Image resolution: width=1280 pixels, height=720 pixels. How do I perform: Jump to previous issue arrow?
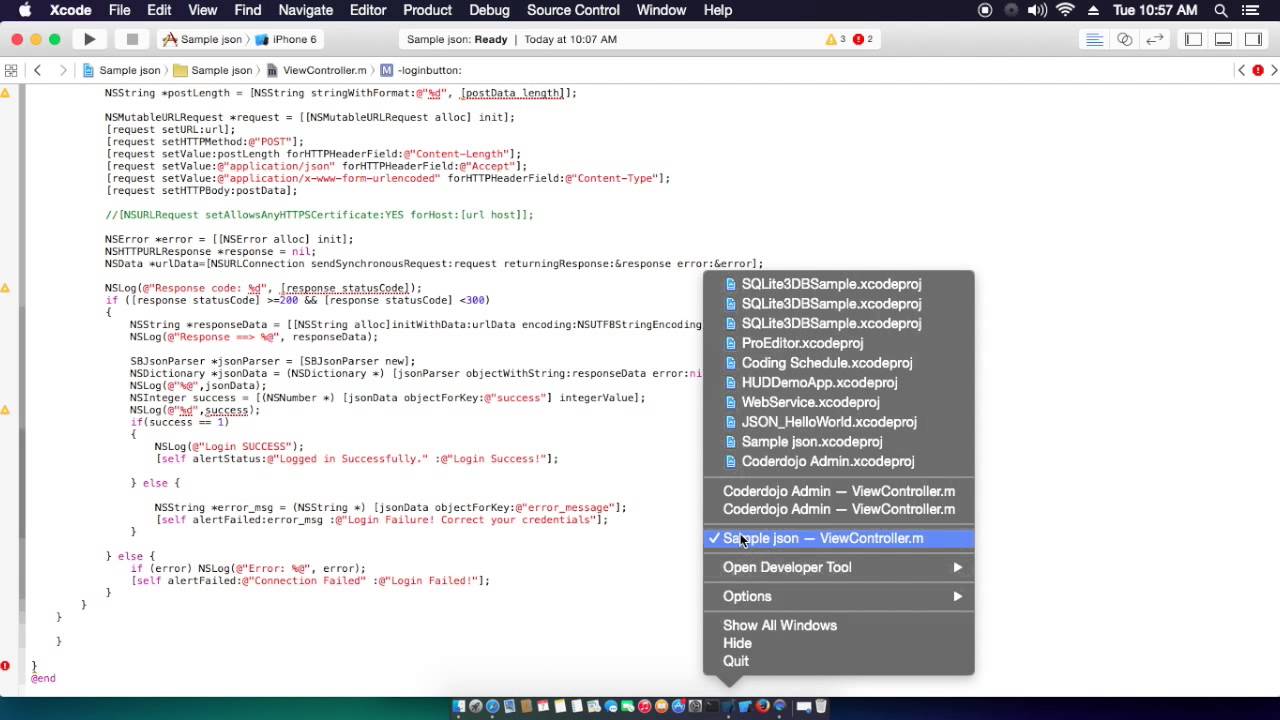coord(1242,70)
